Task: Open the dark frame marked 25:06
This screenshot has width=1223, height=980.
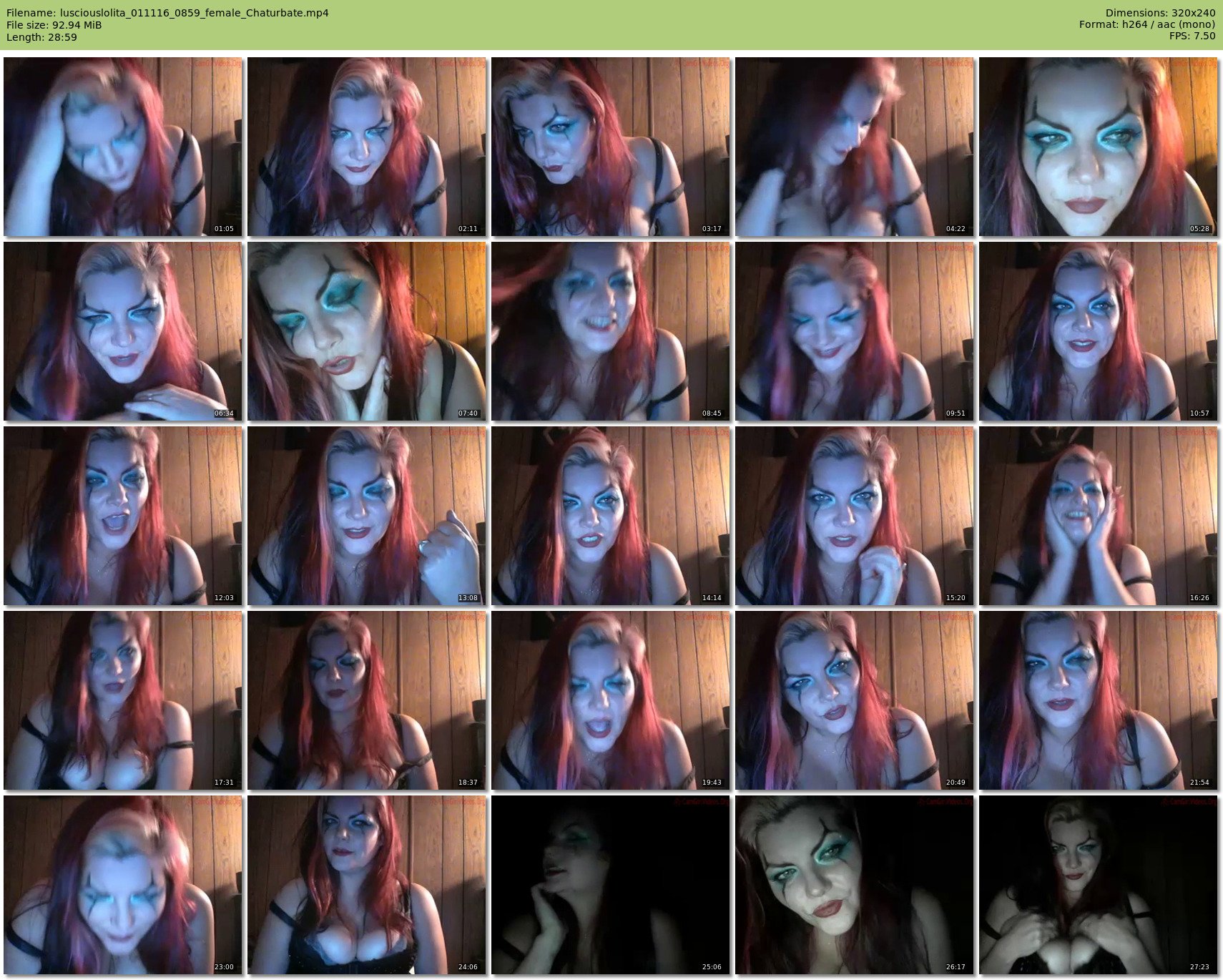Action: point(611,885)
